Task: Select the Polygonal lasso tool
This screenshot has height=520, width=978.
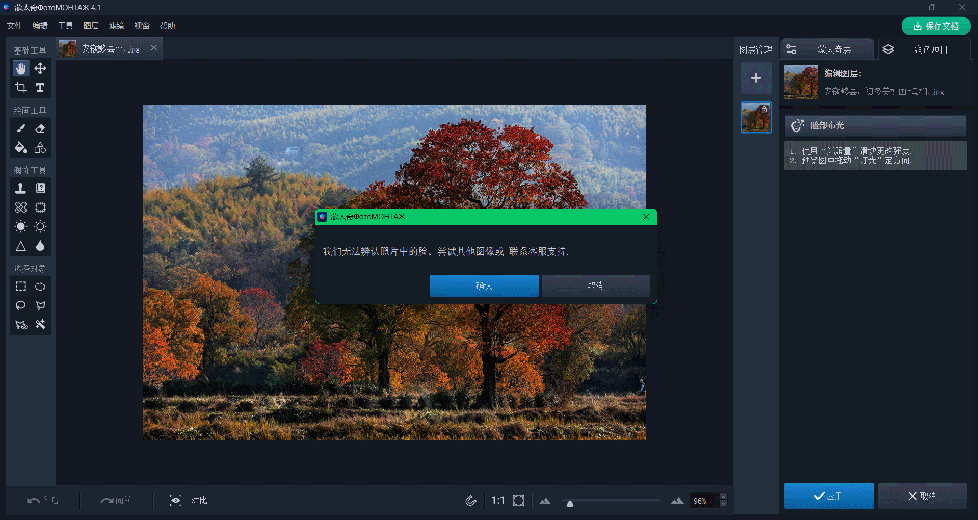Action: 40,306
